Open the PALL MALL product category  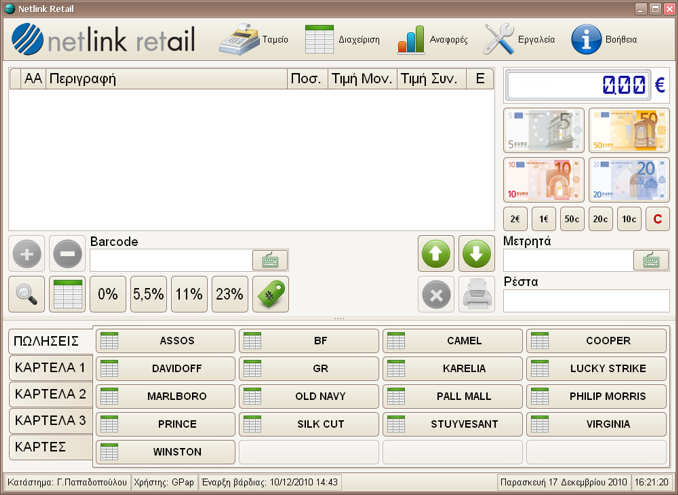pyautogui.click(x=452, y=396)
